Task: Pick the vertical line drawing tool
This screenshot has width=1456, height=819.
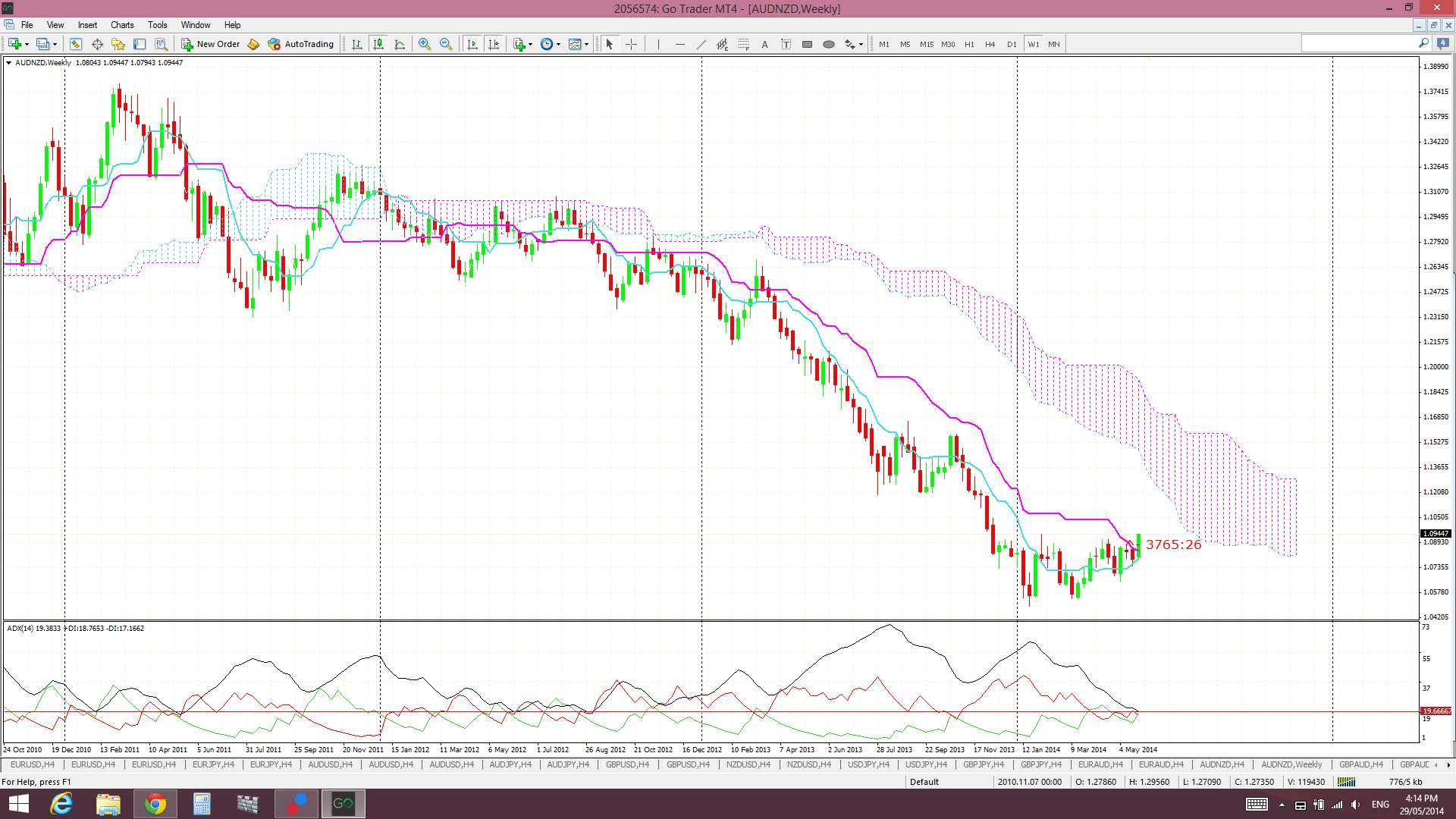Action: tap(658, 44)
